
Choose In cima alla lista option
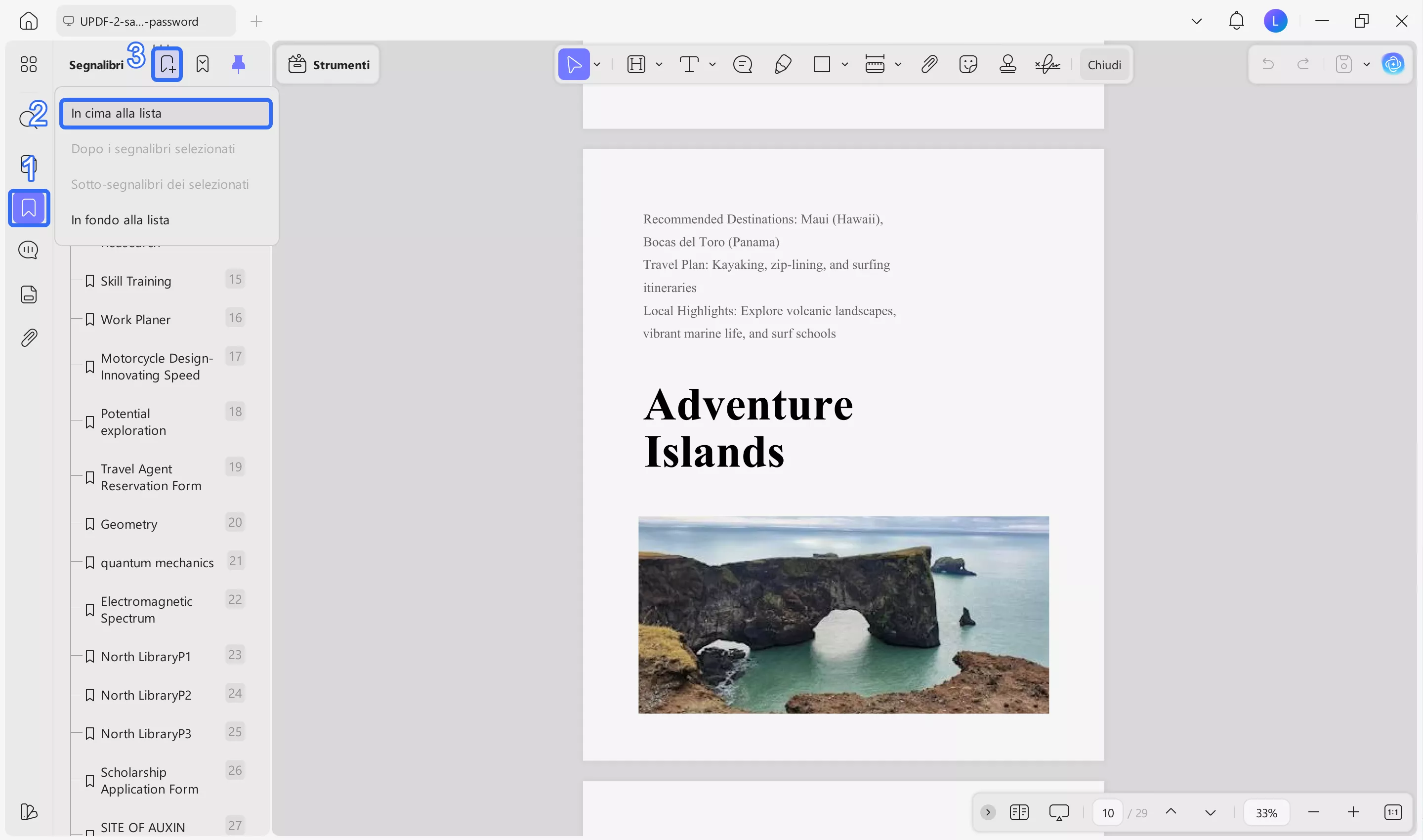pyautogui.click(x=166, y=113)
